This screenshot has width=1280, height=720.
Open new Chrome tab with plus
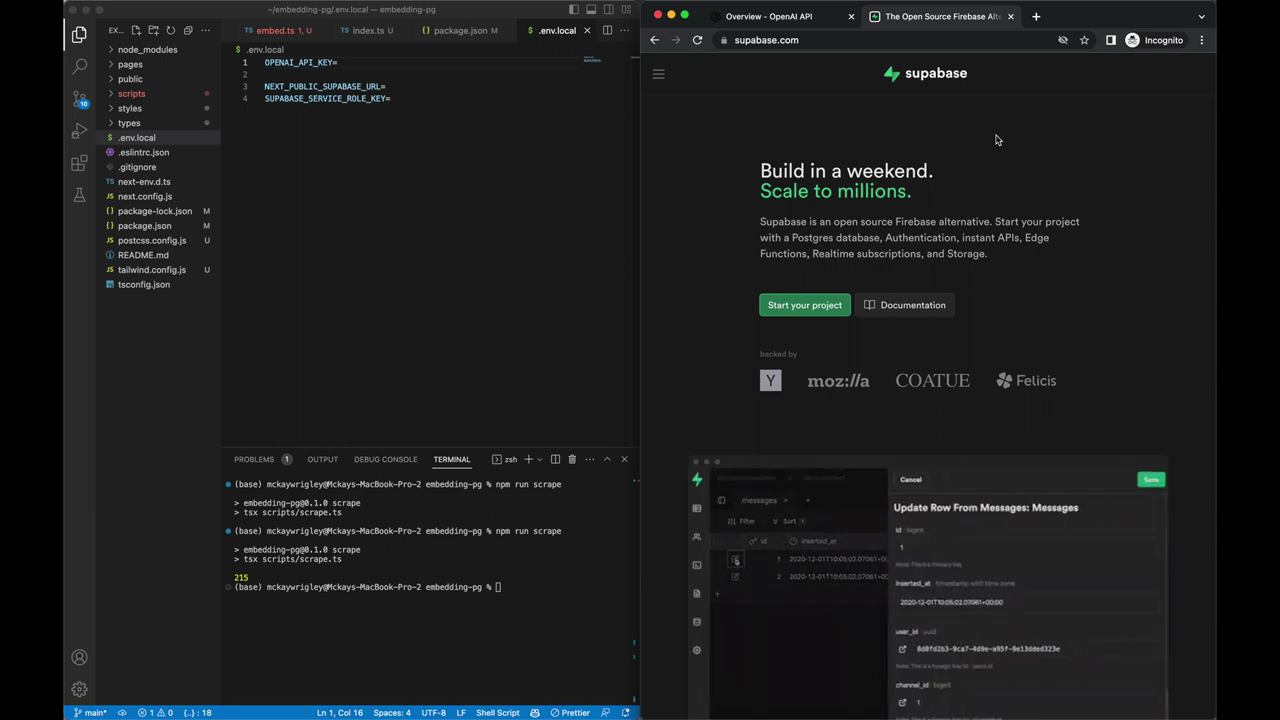[1036, 16]
